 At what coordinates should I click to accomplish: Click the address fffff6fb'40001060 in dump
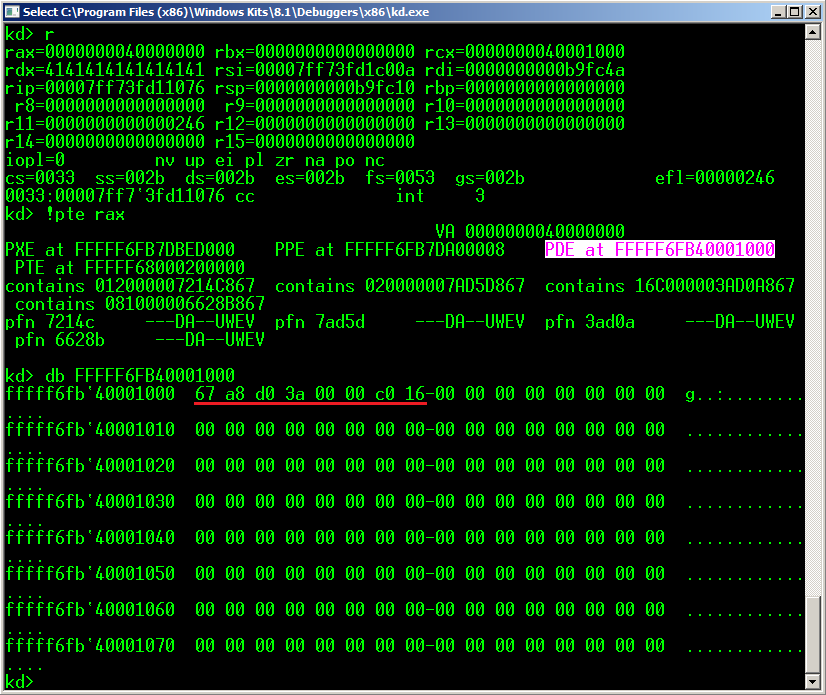[90, 609]
